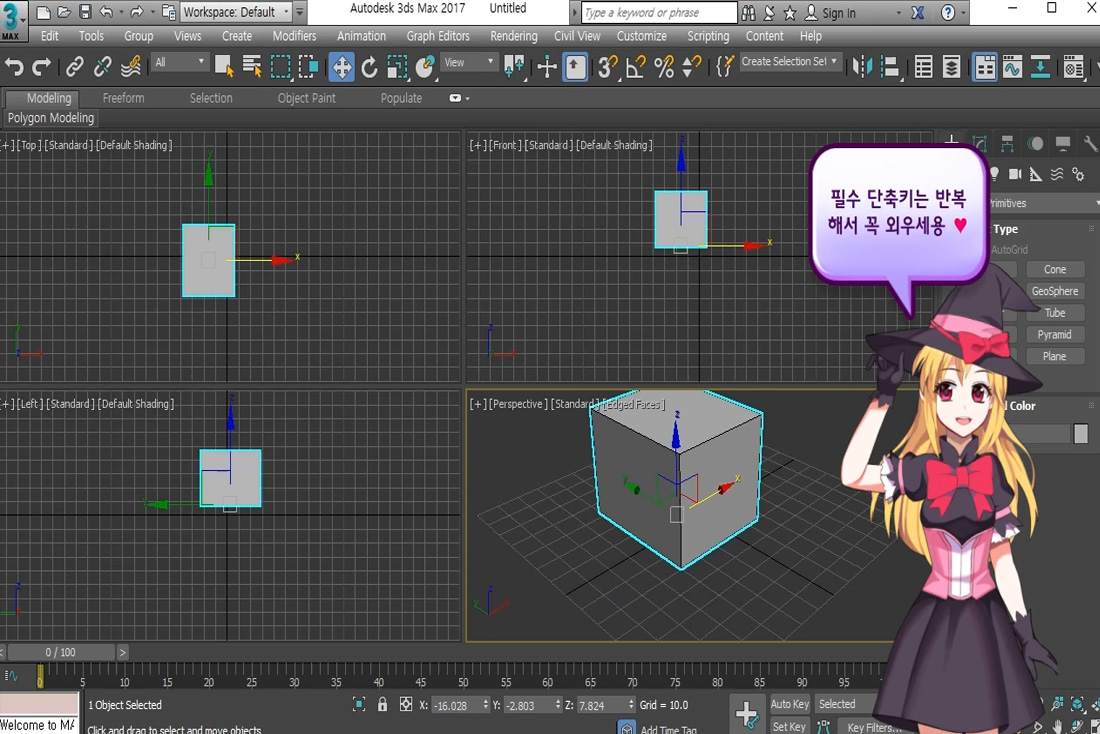Screen dimensions: 1100x734
Task: Click the Select by Name icon
Action: click(x=252, y=67)
